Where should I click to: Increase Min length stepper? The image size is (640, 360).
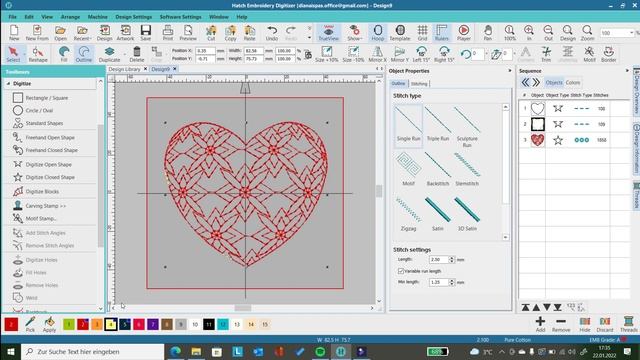(x=451, y=280)
